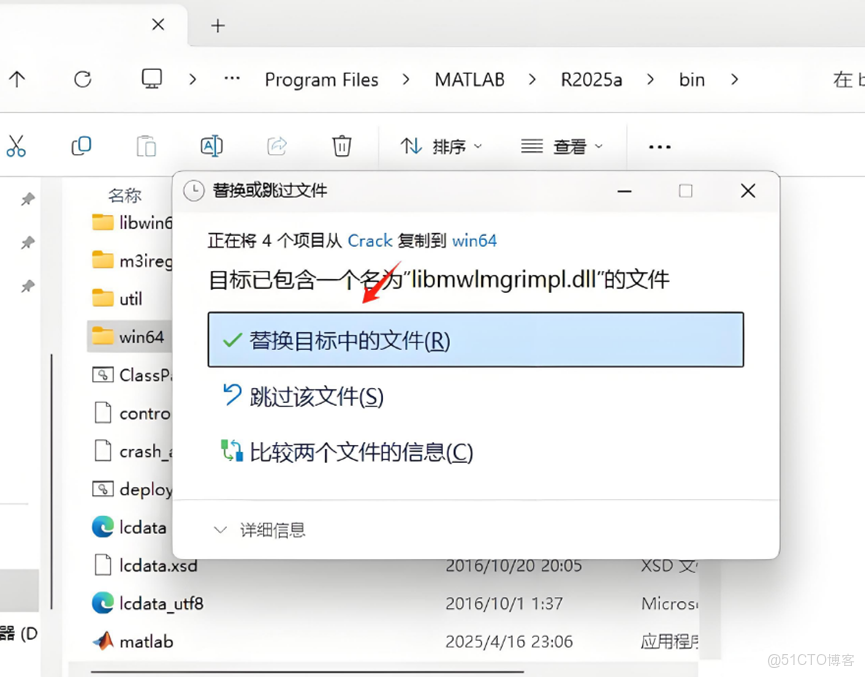Open the Crack link in the dialog text
The image size is (865, 677).
coord(370,240)
